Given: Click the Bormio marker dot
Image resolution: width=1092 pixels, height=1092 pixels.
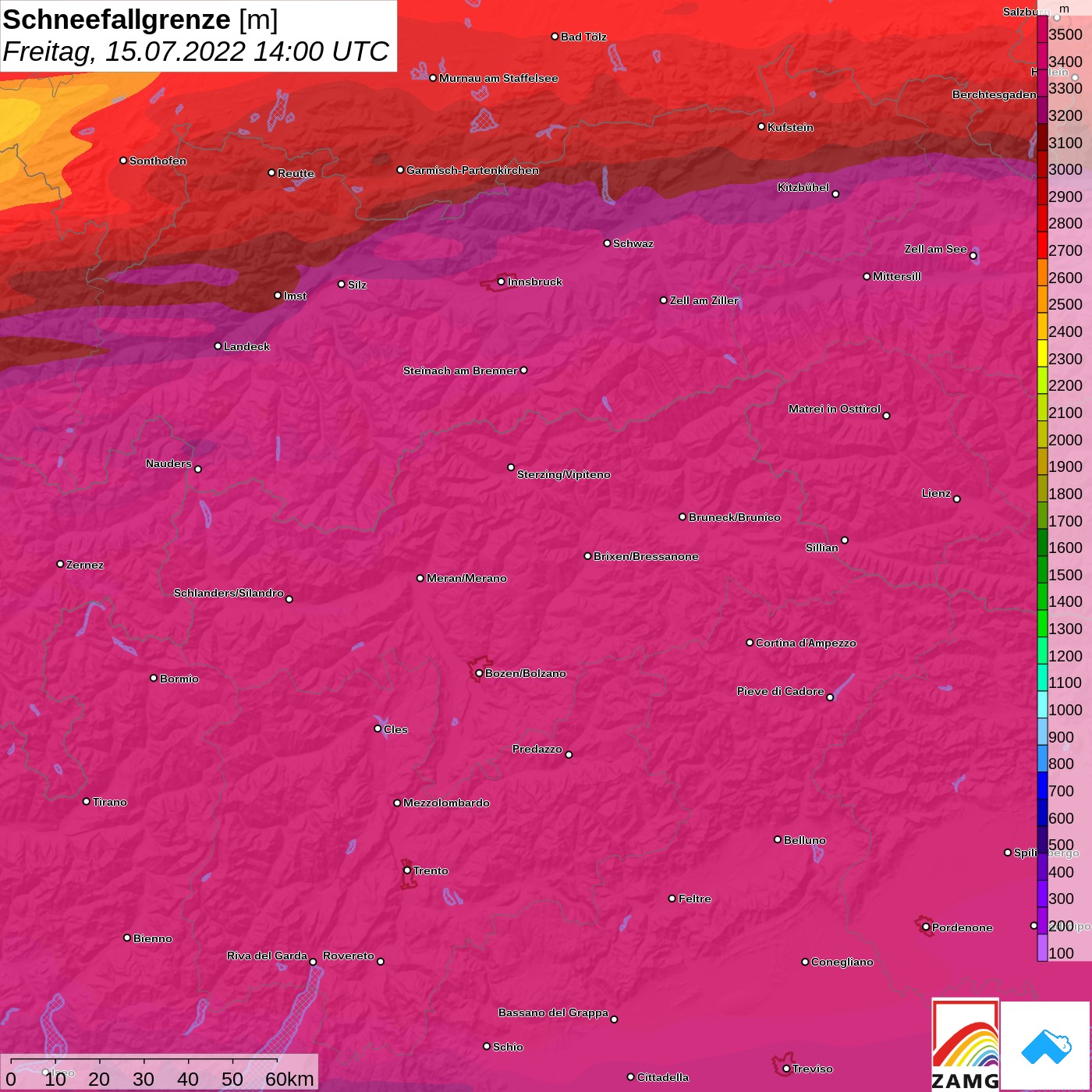Looking at the screenshot, I should (154, 678).
